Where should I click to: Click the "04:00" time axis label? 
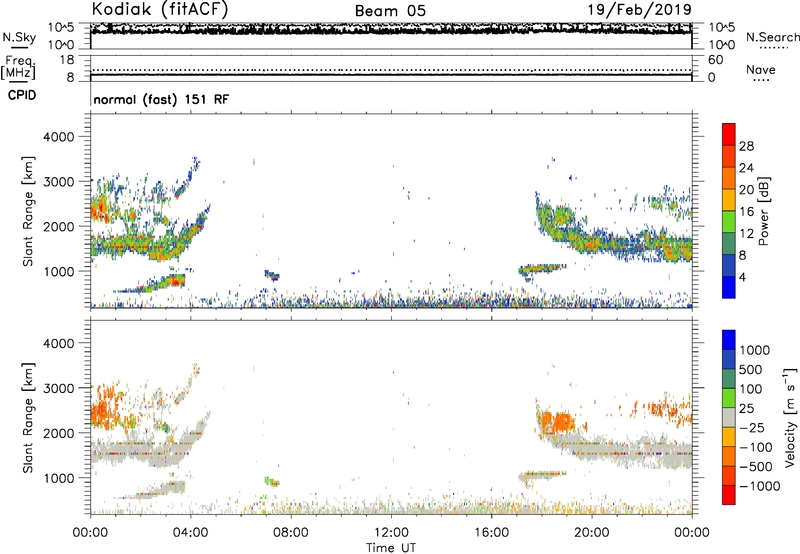[x=191, y=533]
